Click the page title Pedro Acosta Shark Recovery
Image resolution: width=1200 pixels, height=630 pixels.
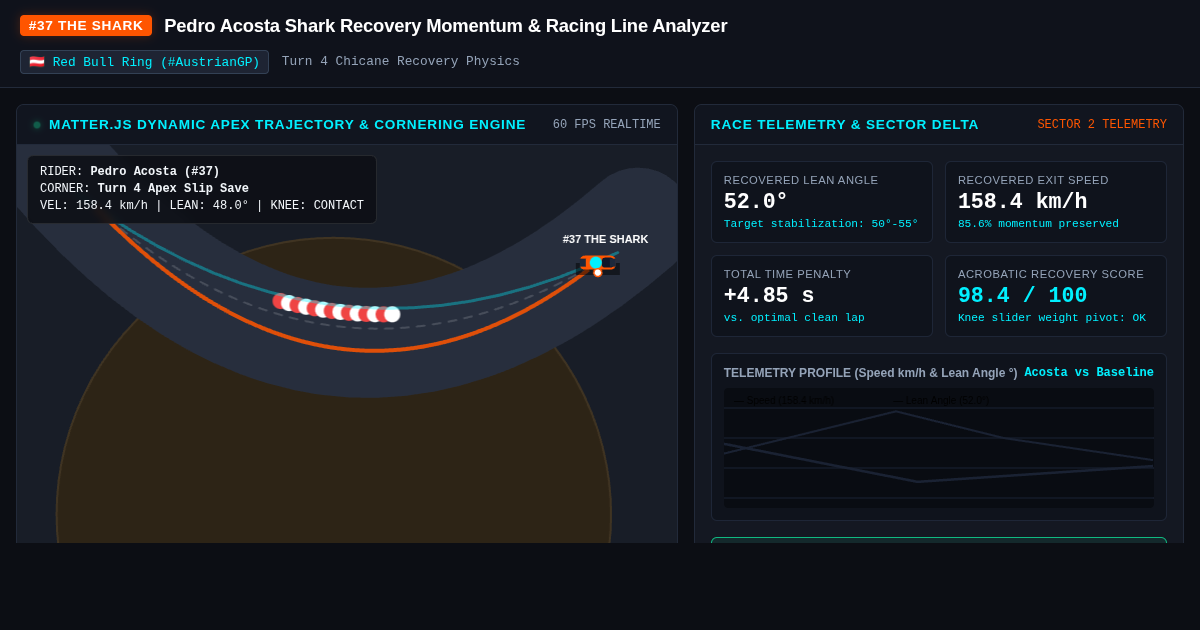pos(446,26)
